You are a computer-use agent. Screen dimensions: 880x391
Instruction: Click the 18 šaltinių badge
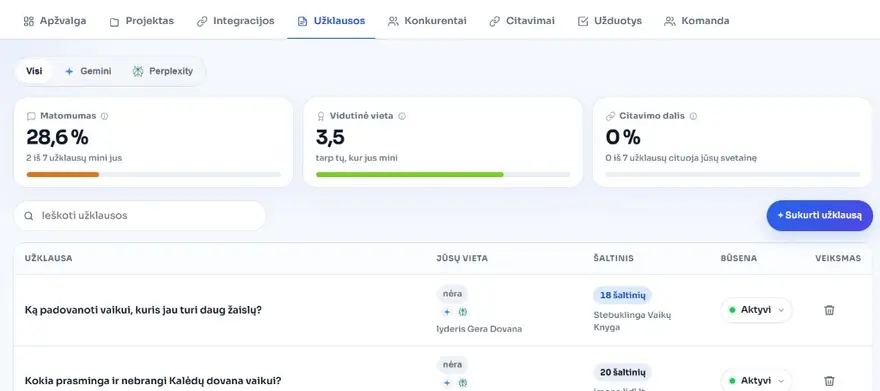pyautogui.click(x=622, y=296)
